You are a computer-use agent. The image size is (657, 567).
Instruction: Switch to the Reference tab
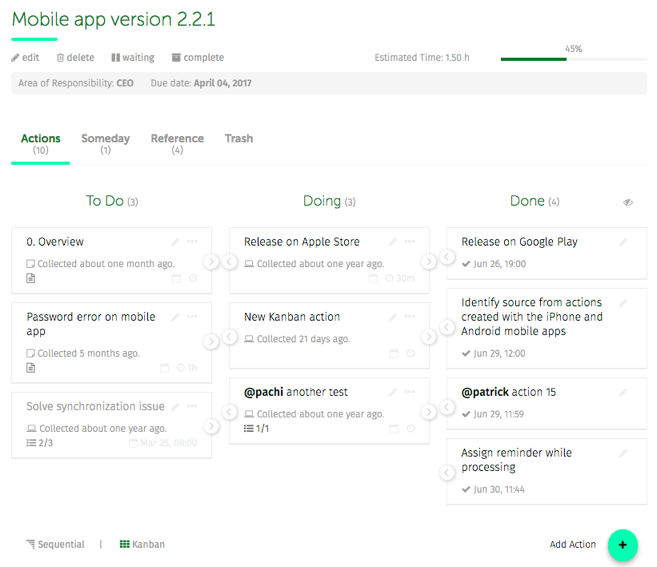tap(177, 143)
